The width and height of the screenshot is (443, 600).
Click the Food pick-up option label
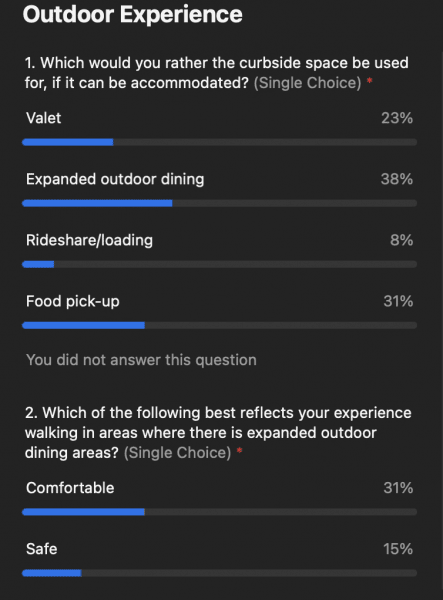[73, 302]
